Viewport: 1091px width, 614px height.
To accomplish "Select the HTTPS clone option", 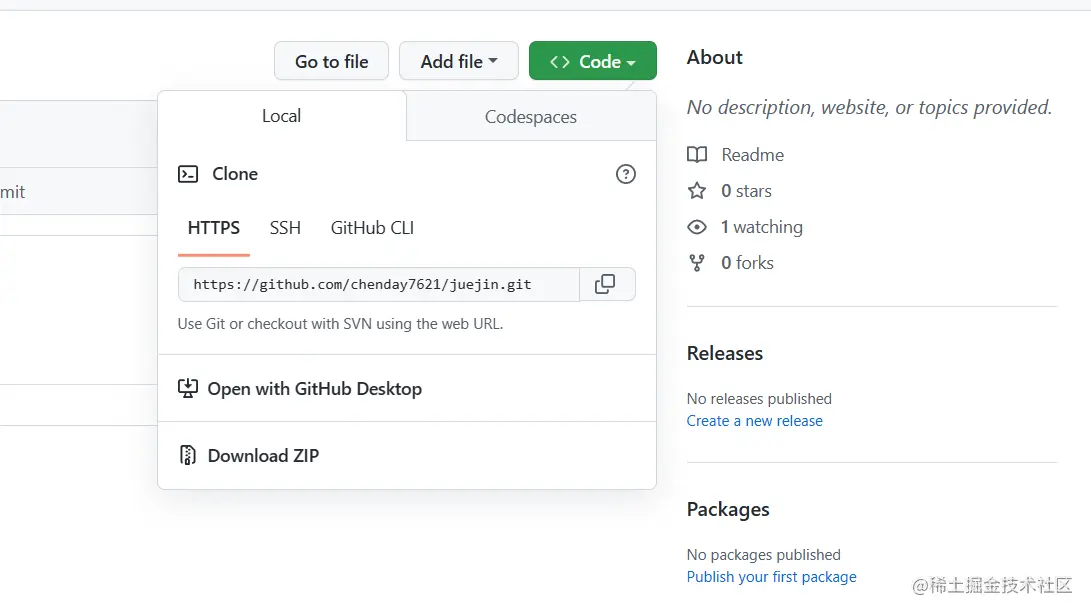I will tap(214, 228).
